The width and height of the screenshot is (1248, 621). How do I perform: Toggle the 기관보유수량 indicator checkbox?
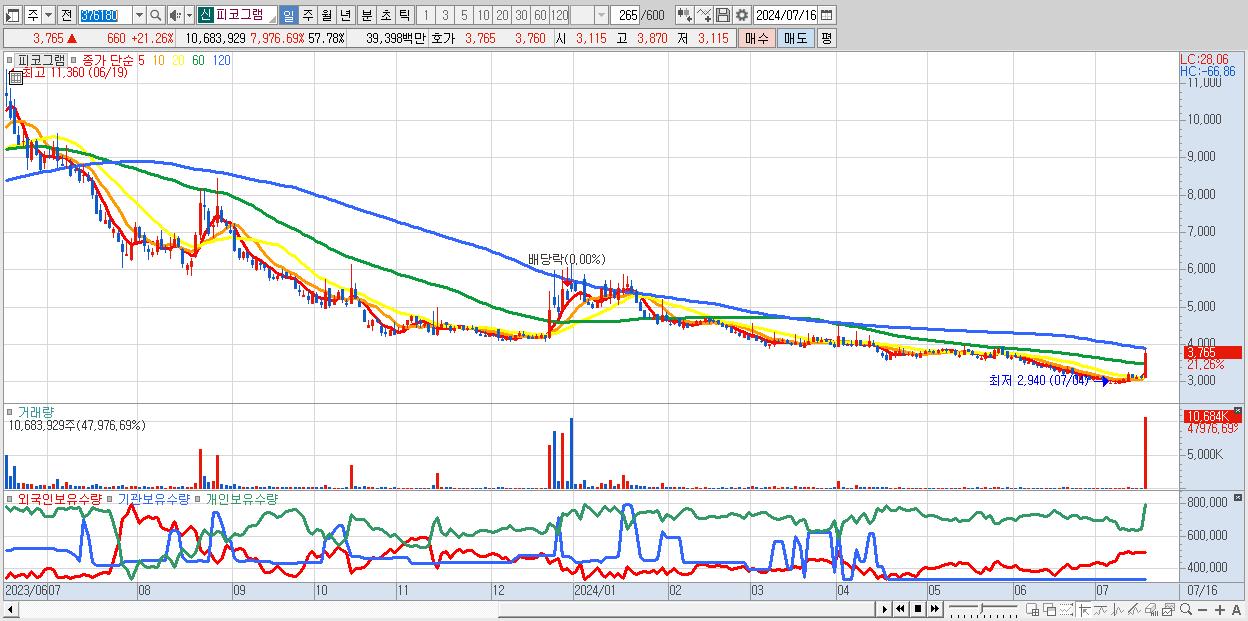110,498
